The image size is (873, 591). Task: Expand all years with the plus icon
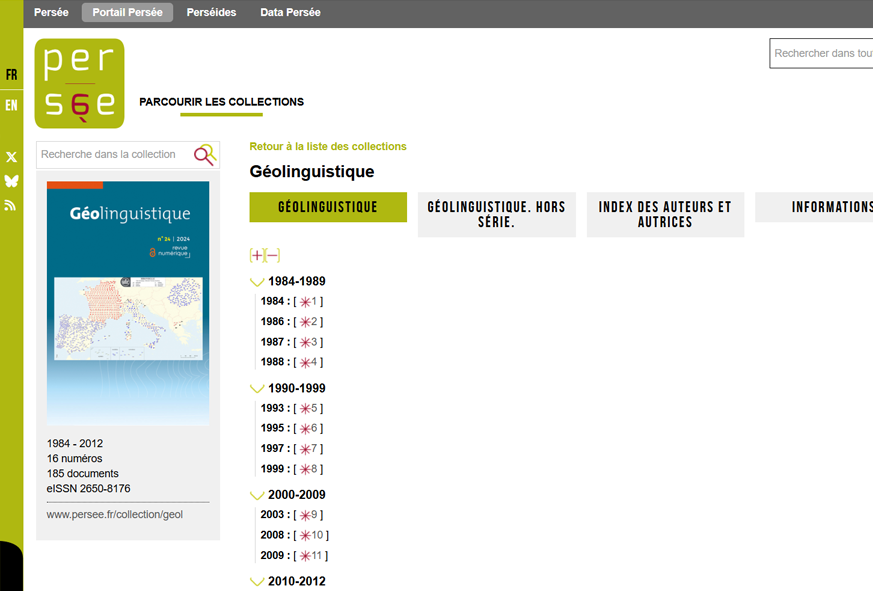pos(256,256)
